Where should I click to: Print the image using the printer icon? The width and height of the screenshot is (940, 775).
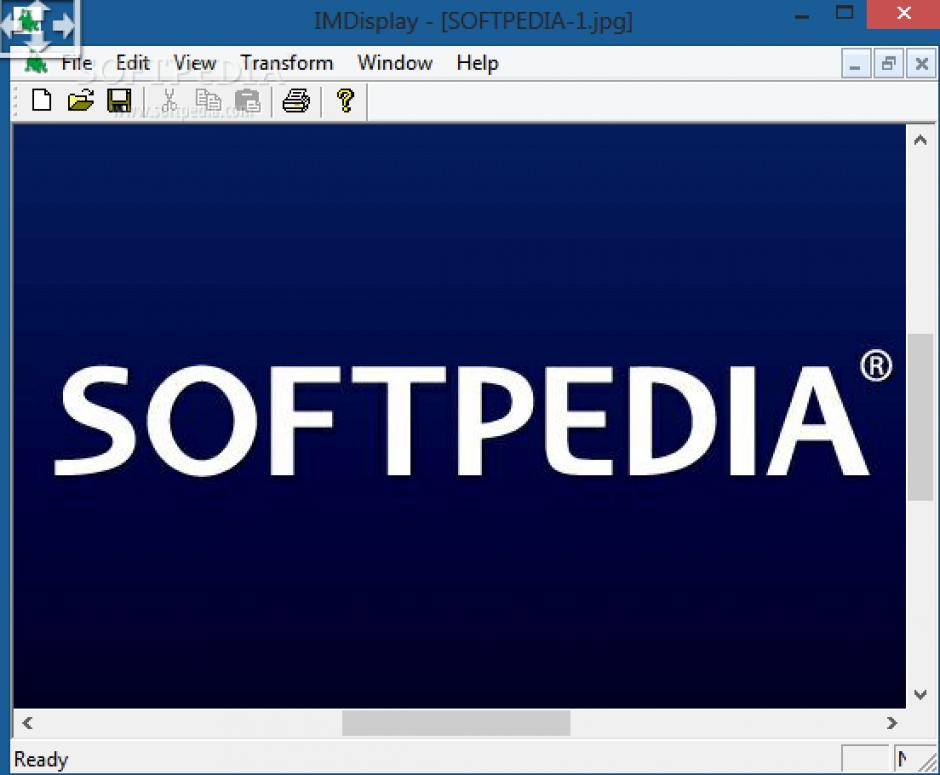[x=296, y=100]
